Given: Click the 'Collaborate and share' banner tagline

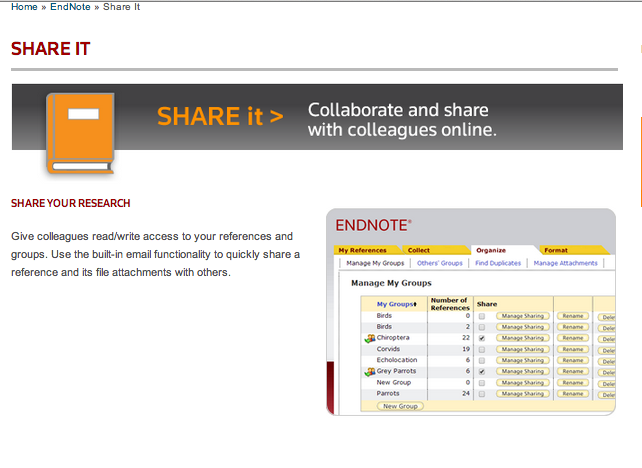Looking at the screenshot, I should (x=402, y=120).
